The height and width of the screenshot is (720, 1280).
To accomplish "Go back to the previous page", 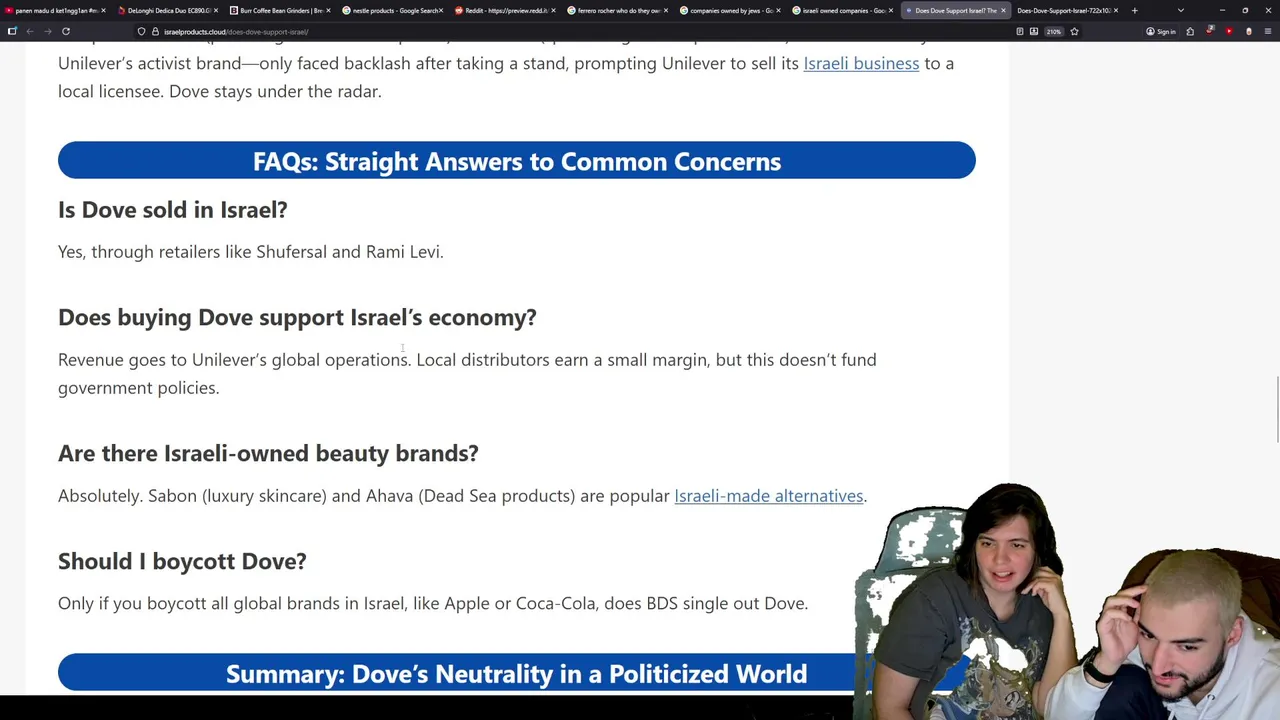I will (x=30, y=31).
